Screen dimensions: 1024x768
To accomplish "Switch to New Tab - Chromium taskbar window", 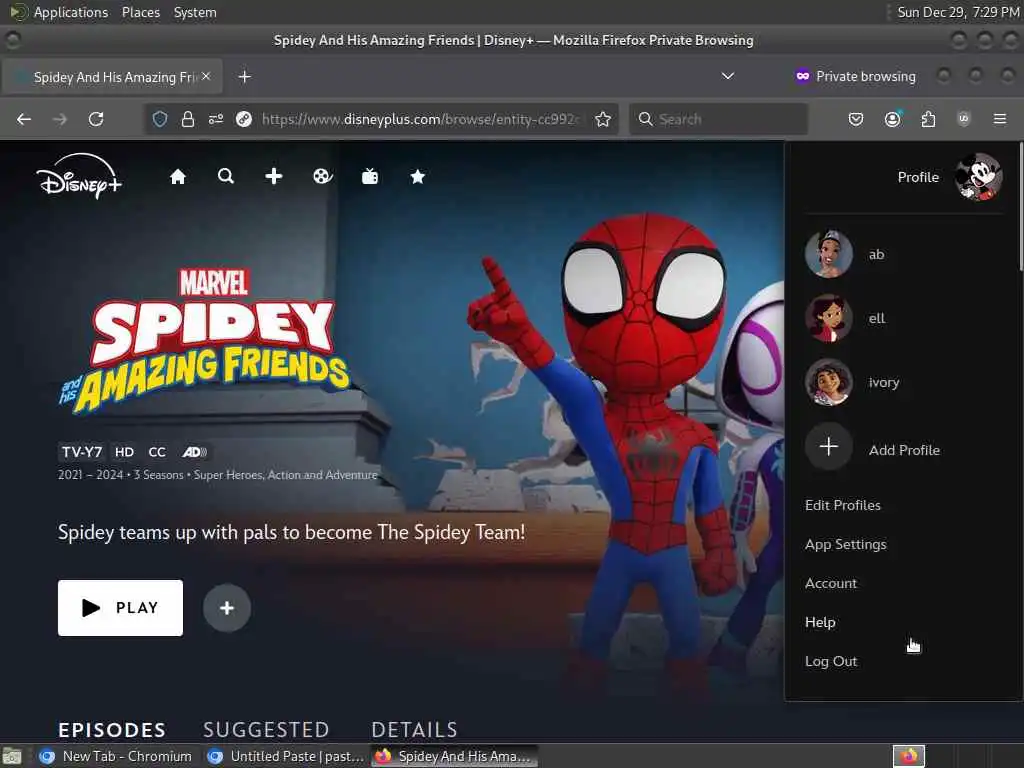I will click(x=115, y=756).
